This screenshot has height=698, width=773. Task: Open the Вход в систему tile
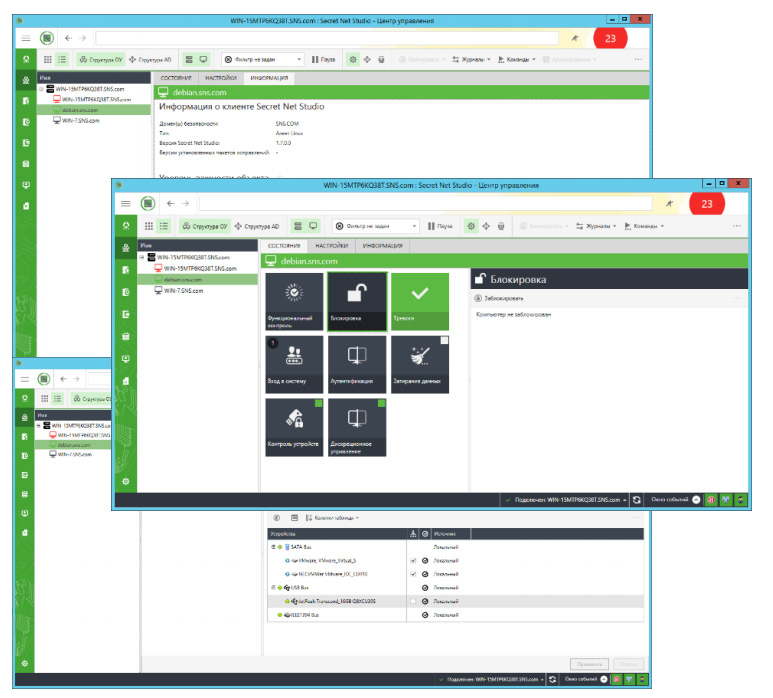coord(294,364)
